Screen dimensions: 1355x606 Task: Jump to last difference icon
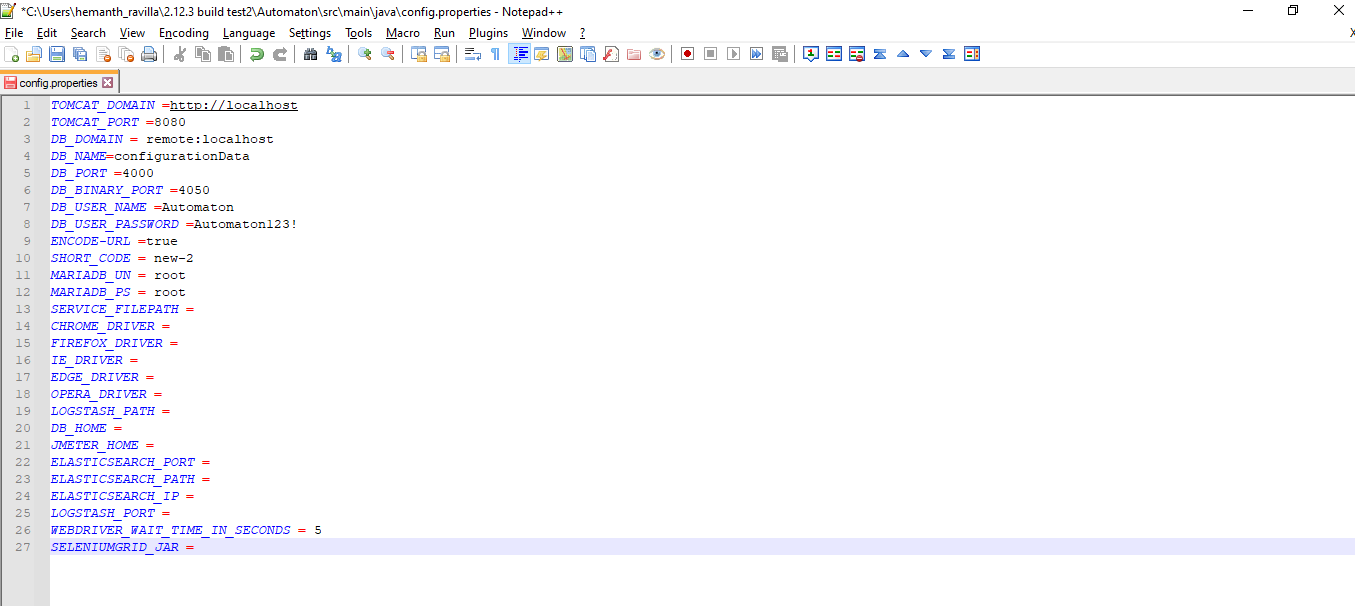pos(949,54)
